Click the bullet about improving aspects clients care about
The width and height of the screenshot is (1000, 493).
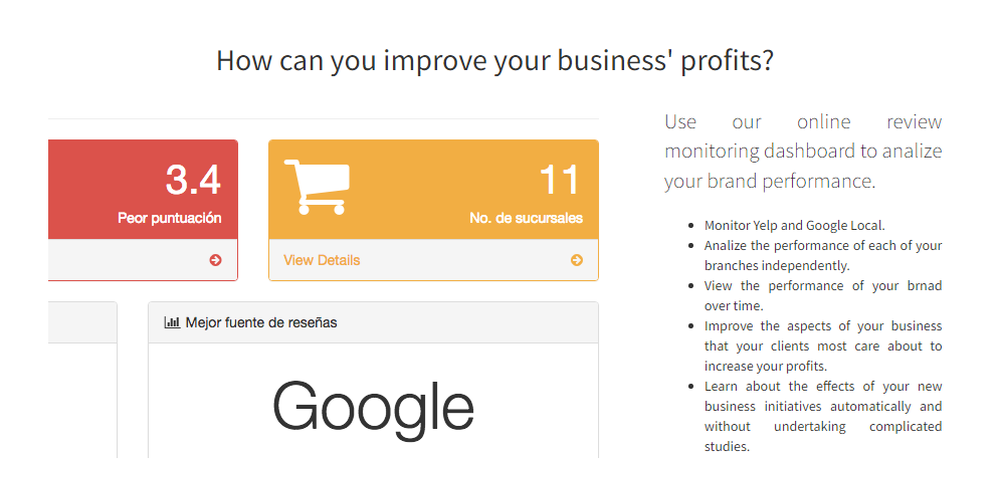click(823, 346)
